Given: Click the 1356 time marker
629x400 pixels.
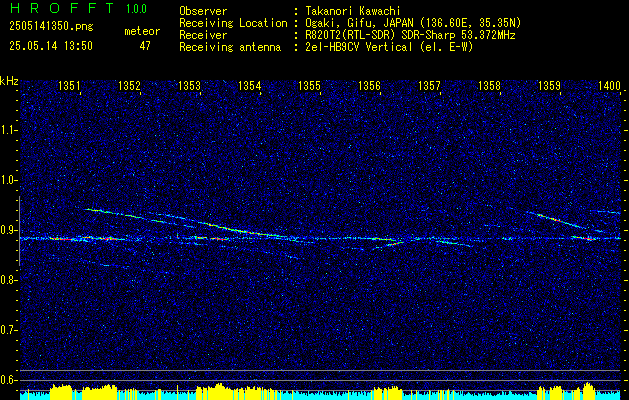Looking at the screenshot, I should [369, 85].
